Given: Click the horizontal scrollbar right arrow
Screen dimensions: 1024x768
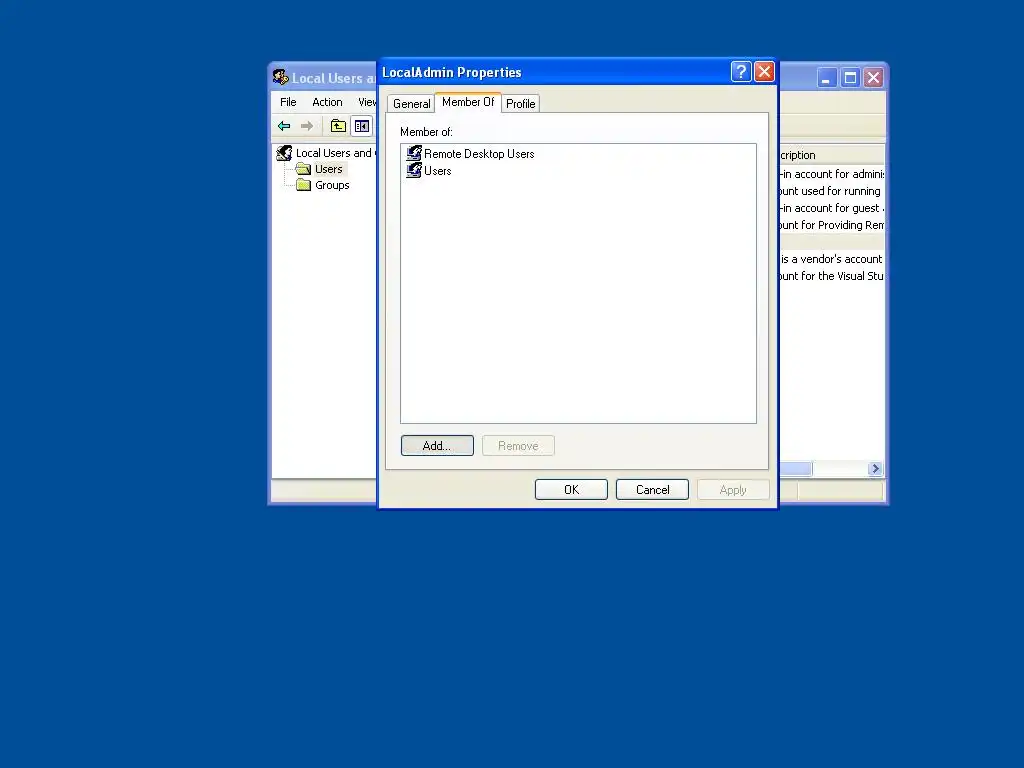Looking at the screenshot, I should click(x=876, y=469).
